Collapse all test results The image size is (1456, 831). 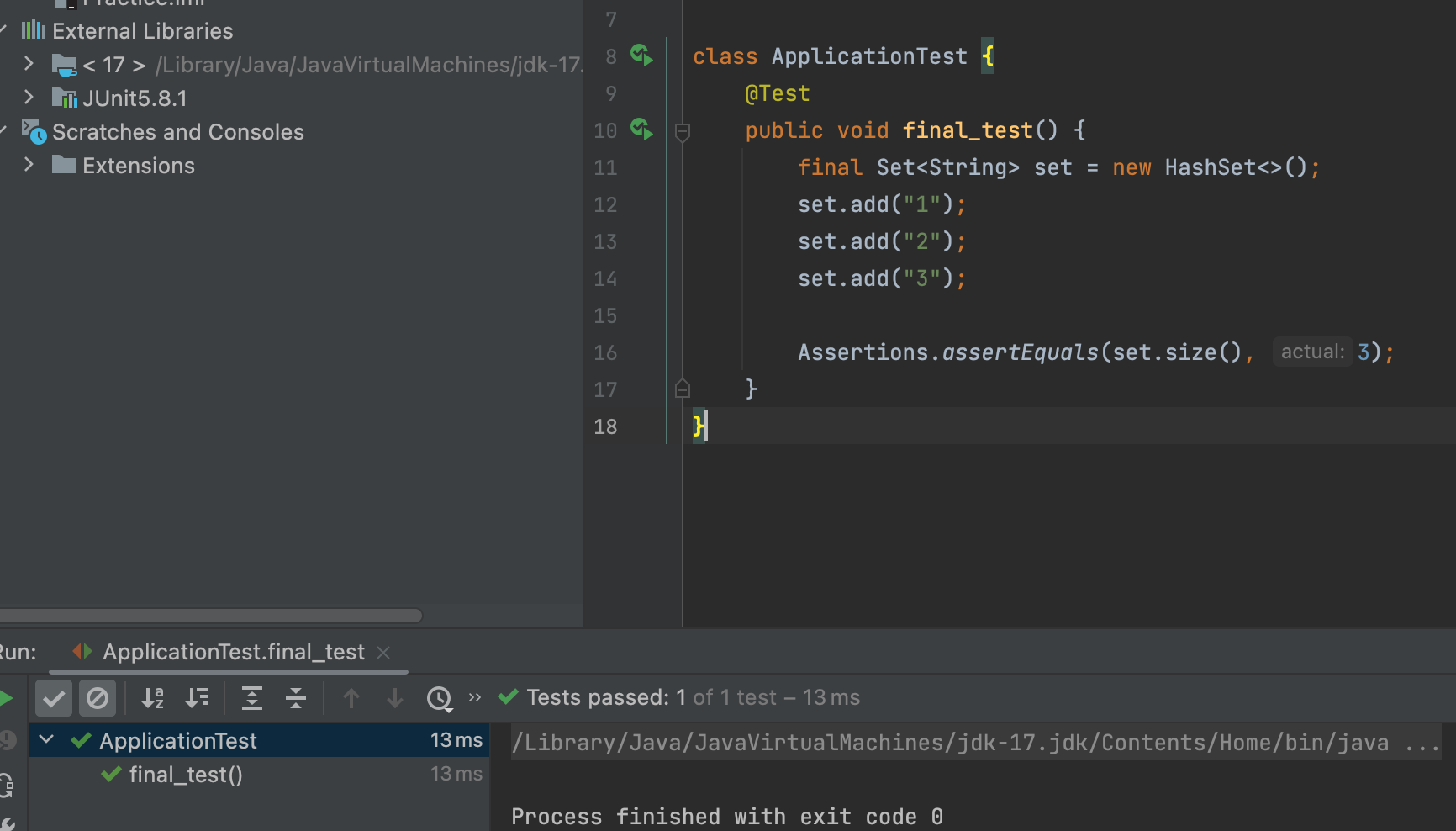tap(296, 698)
